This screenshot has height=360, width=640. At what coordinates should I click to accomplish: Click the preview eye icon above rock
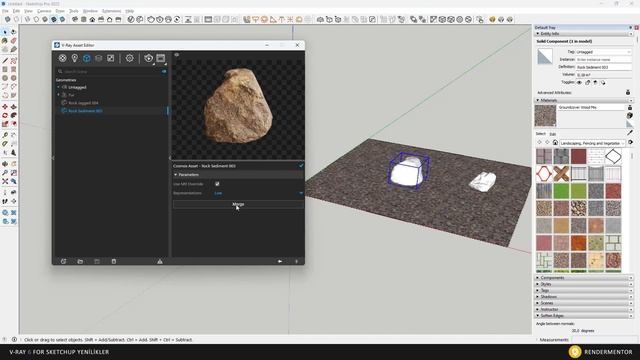coord(177,55)
